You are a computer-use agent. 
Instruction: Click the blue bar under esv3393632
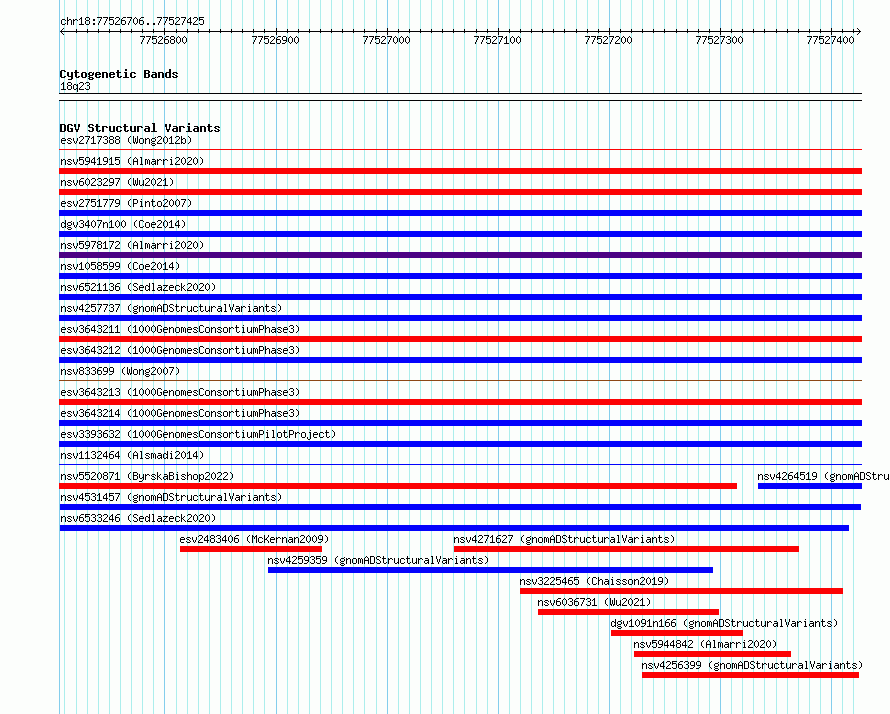(x=460, y=444)
